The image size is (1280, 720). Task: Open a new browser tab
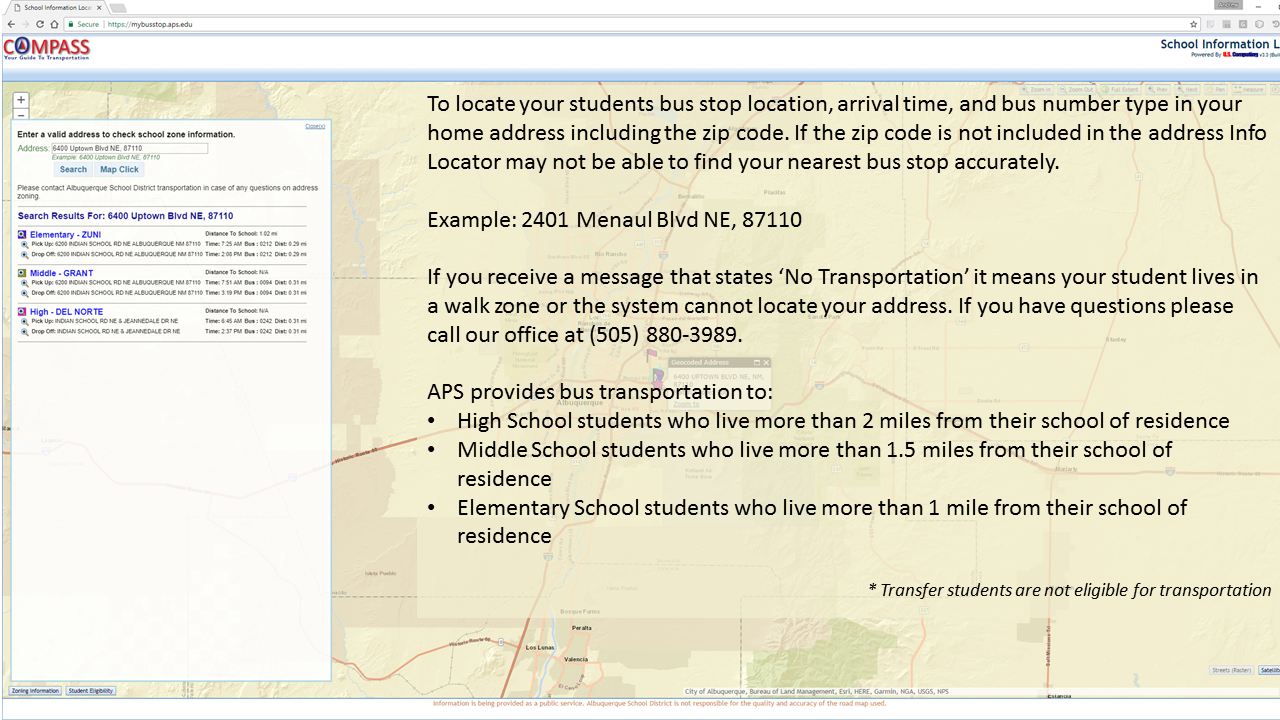[x=118, y=8]
